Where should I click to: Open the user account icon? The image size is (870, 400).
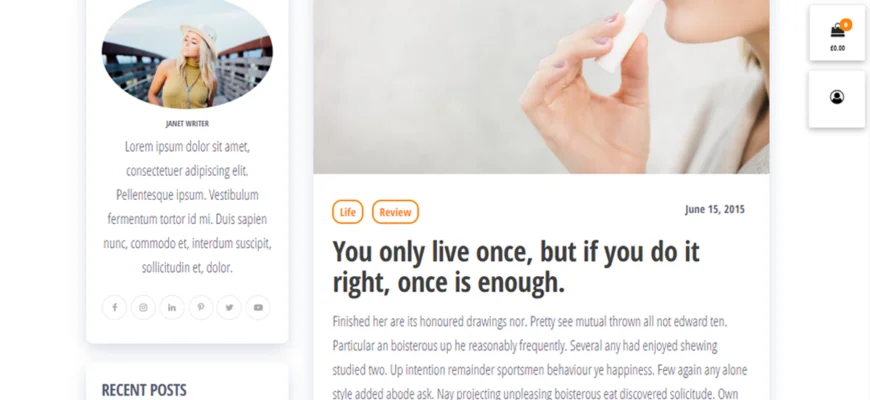(837, 99)
